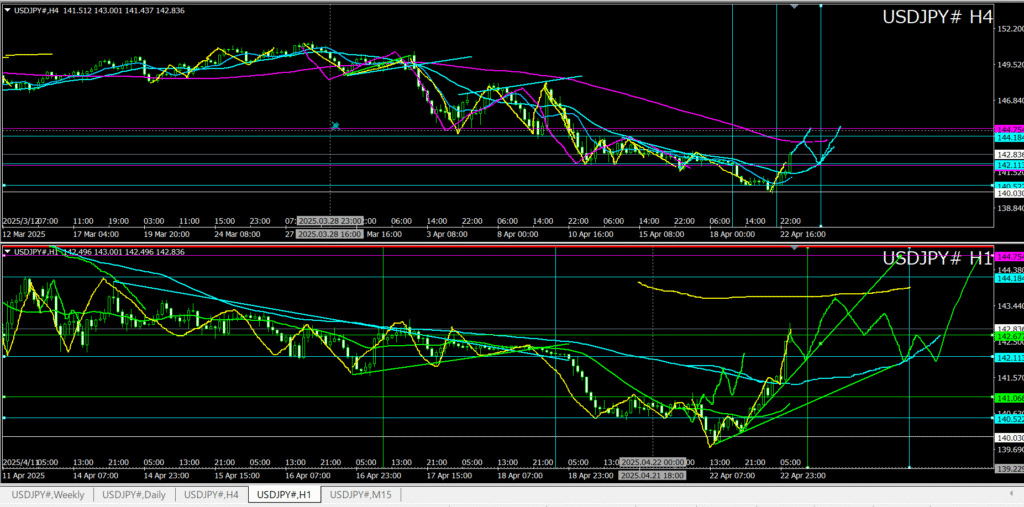Click the 2025.04.22 00:00 crosshair time label

[x=652, y=462]
